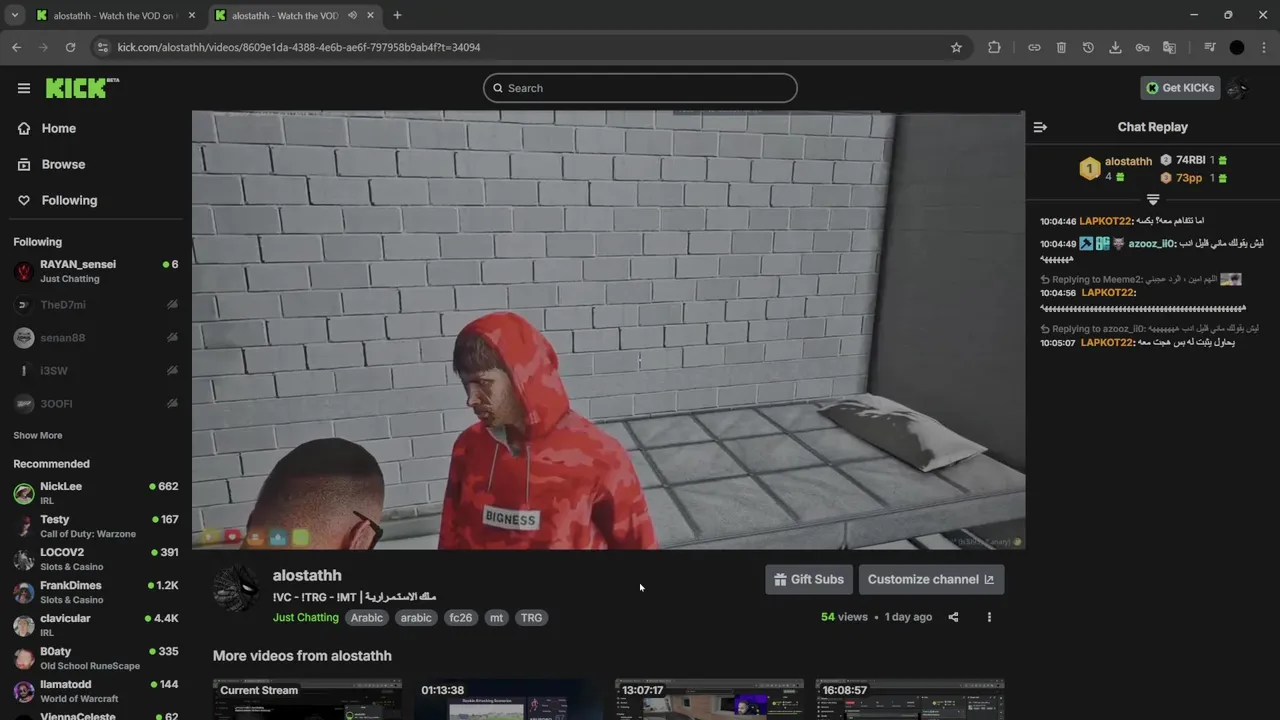Open the Kick user avatar menu

(x=1238, y=88)
